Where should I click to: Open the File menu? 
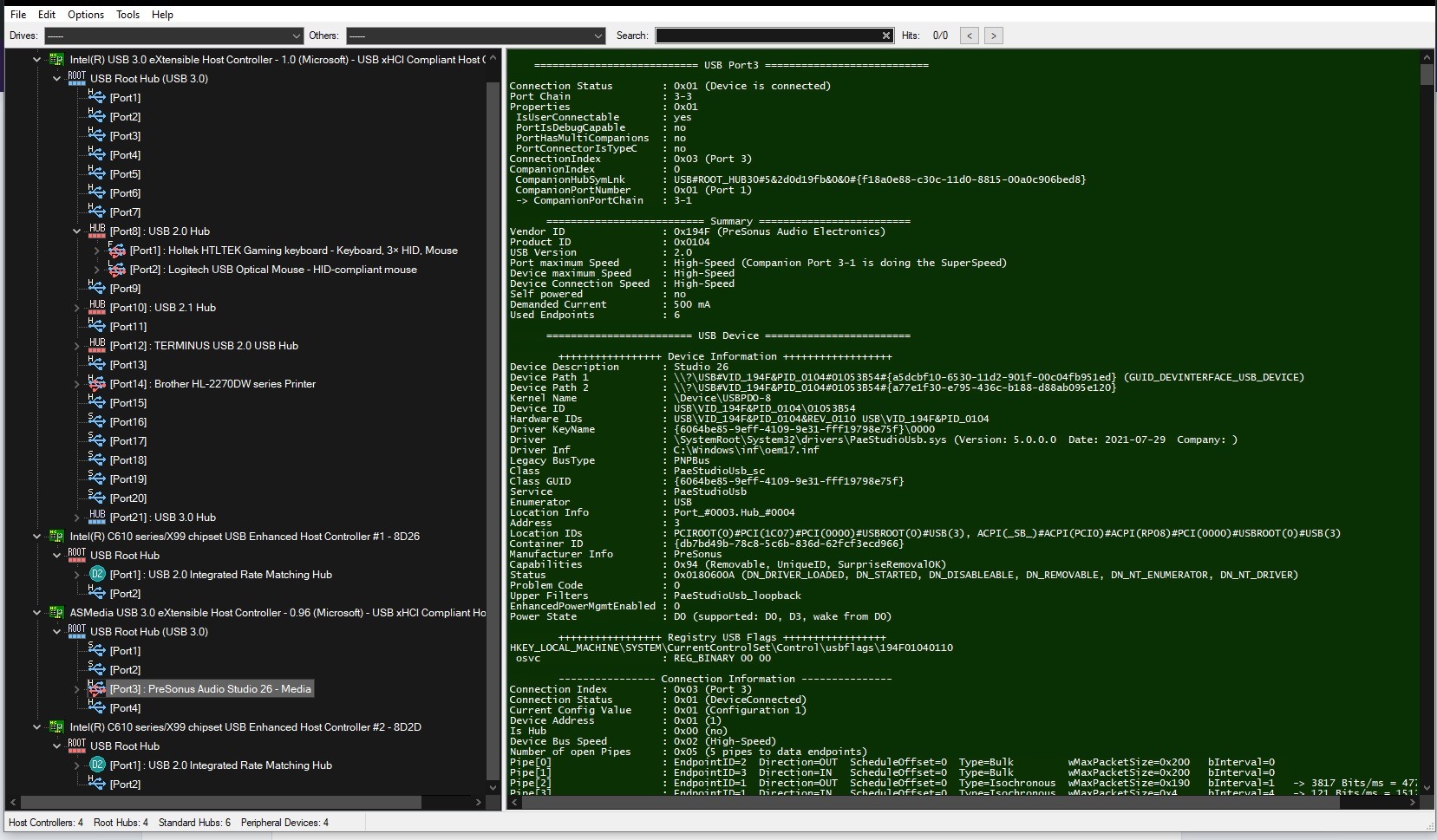click(18, 15)
